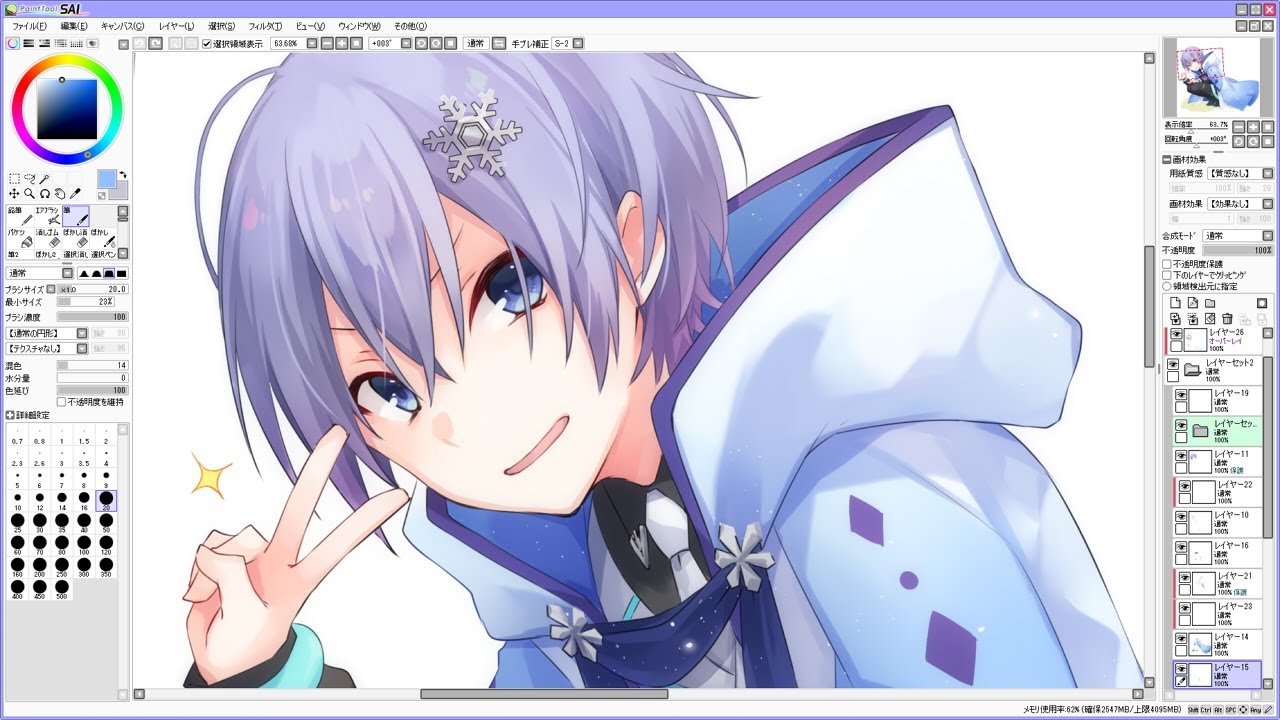Open brush blend mode 通常 dropdown
Image resolution: width=1280 pixels, height=720 pixels.
[67, 273]
